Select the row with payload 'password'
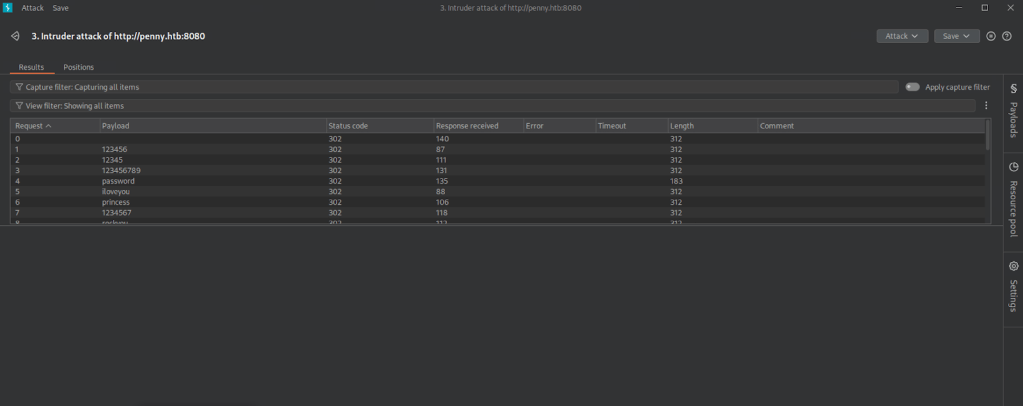This screenshot has height=406, width=1023. tap(118, 181)
